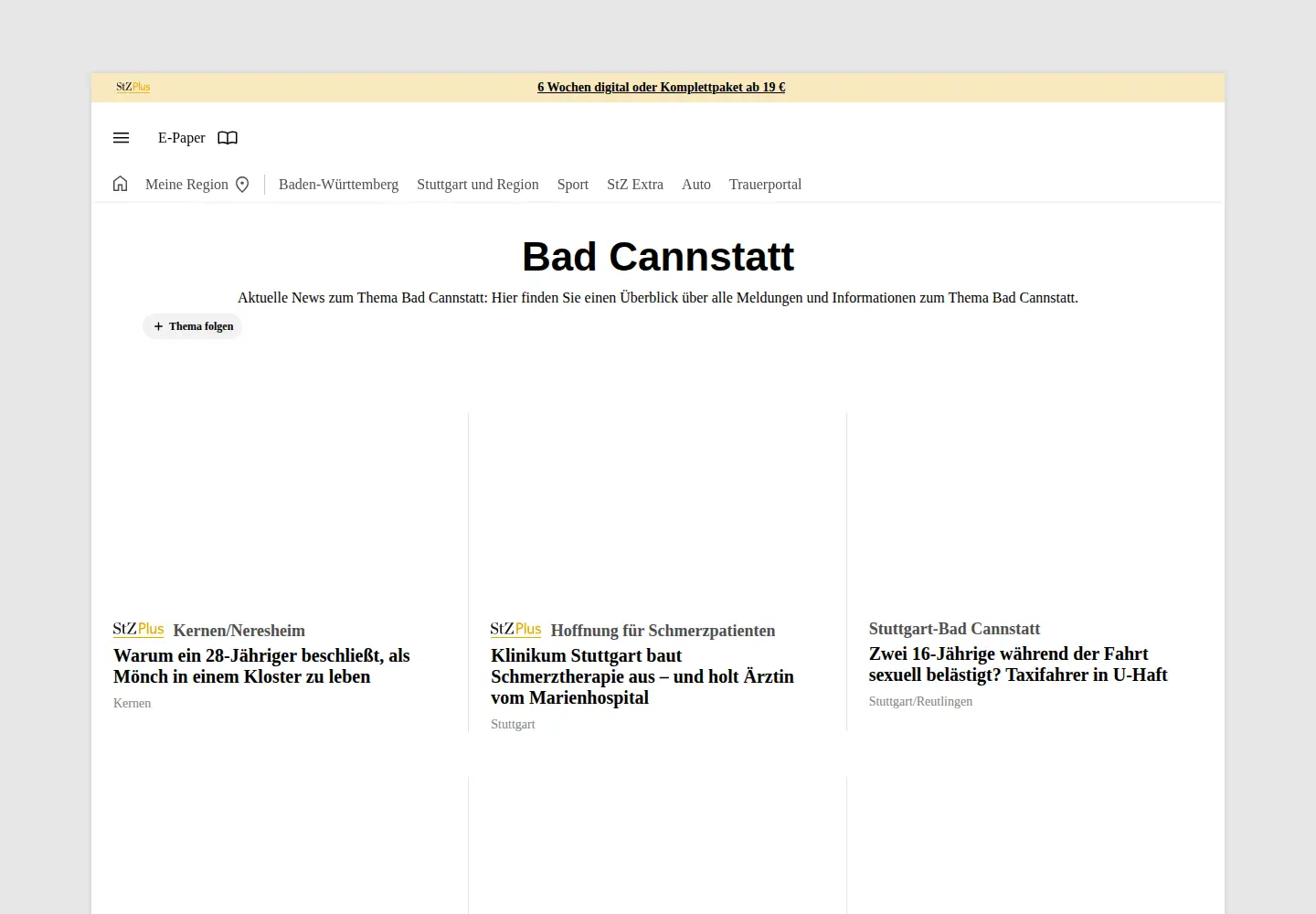
Task: Click the StZ Plus badge beside Kernen/Neresheim
Action: [138, 630]
